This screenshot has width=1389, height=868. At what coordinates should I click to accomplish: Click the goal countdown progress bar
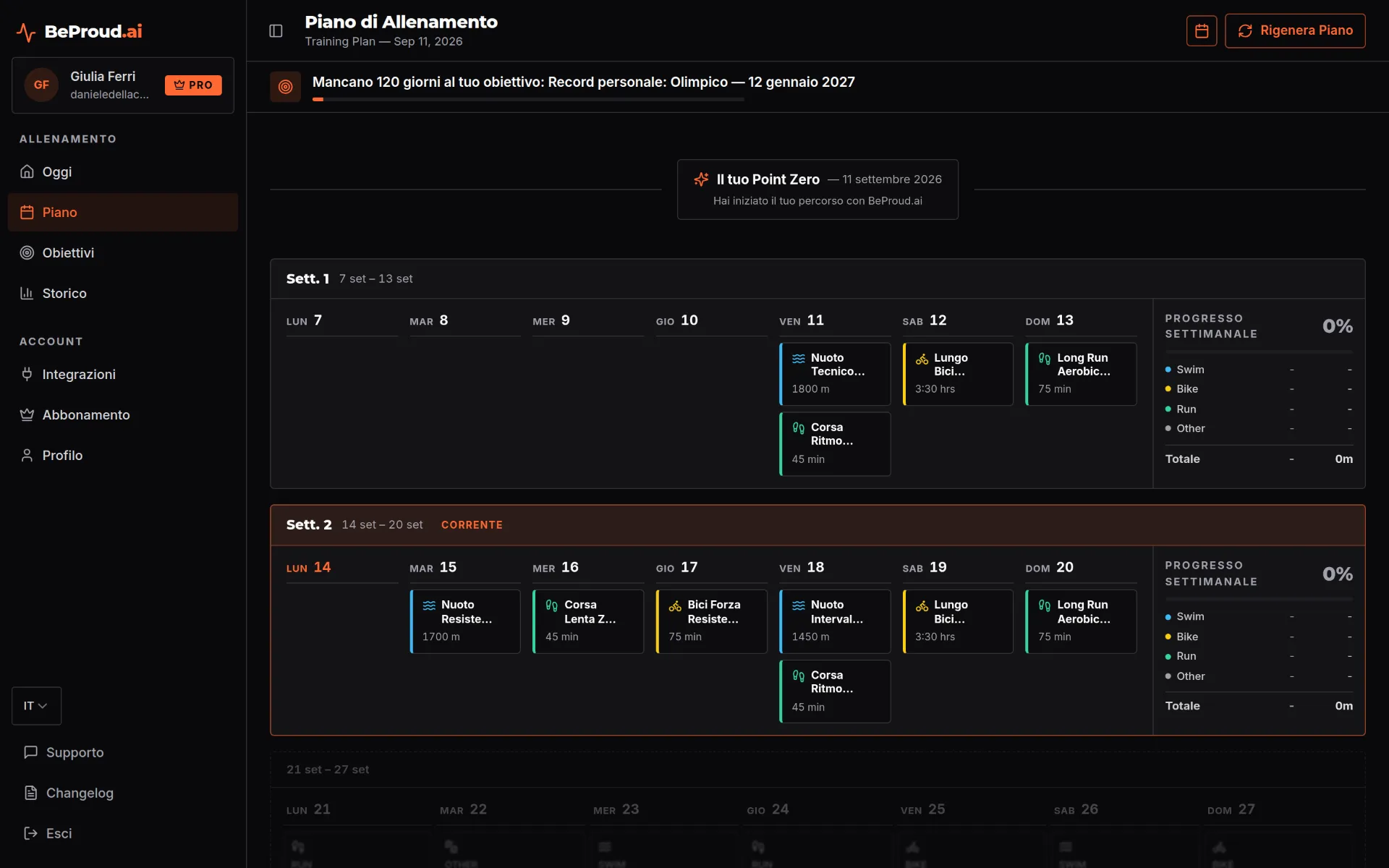(x=528, y=99)
